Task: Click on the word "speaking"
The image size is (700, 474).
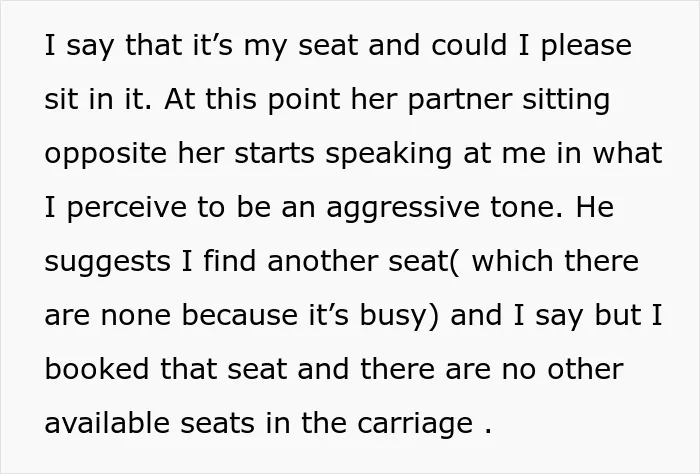Action: (388, 154)
